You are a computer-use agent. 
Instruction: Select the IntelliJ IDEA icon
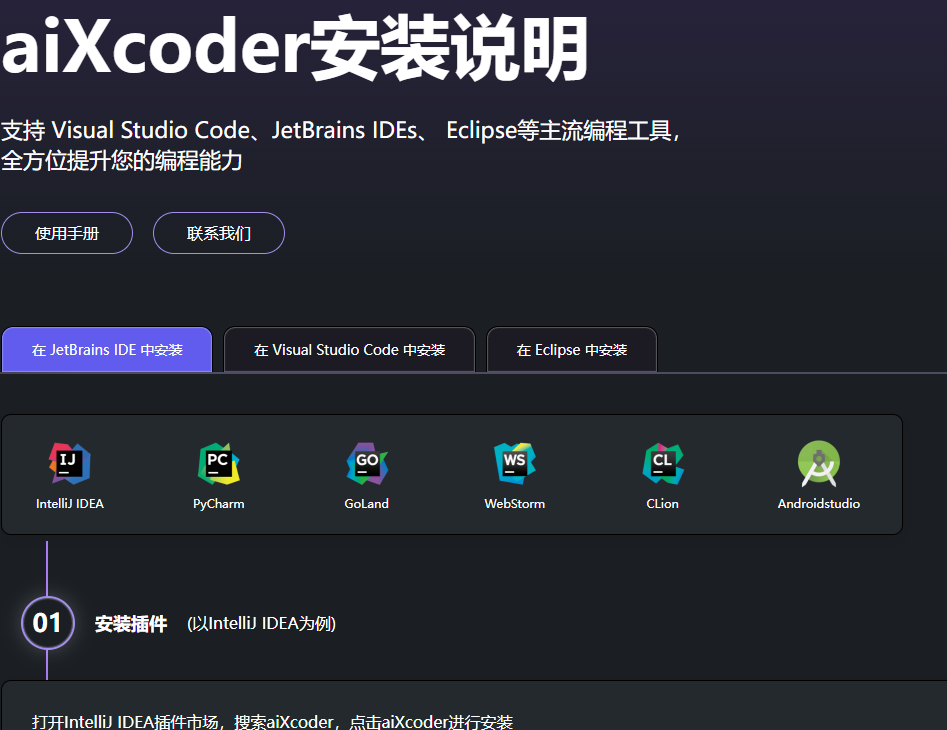tap(69, 464)
